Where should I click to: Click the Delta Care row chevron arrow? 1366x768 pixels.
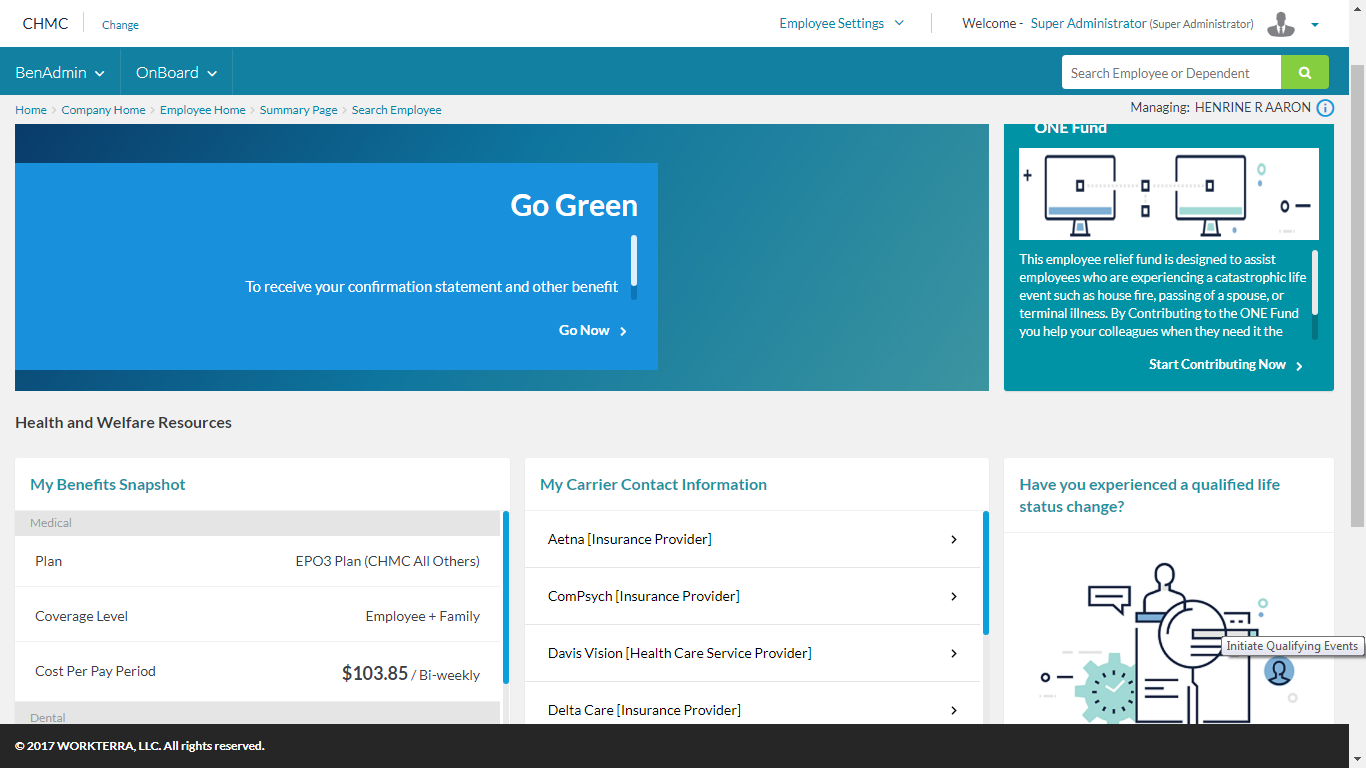click(953, 711)
